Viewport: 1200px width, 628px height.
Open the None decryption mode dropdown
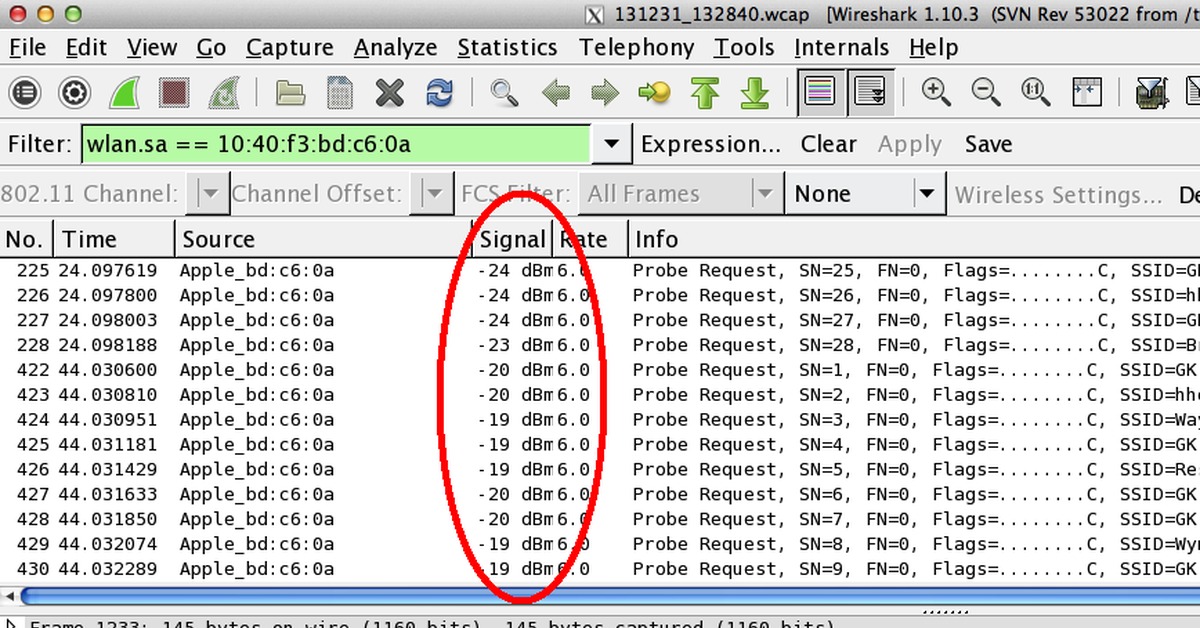pos(865,194)
